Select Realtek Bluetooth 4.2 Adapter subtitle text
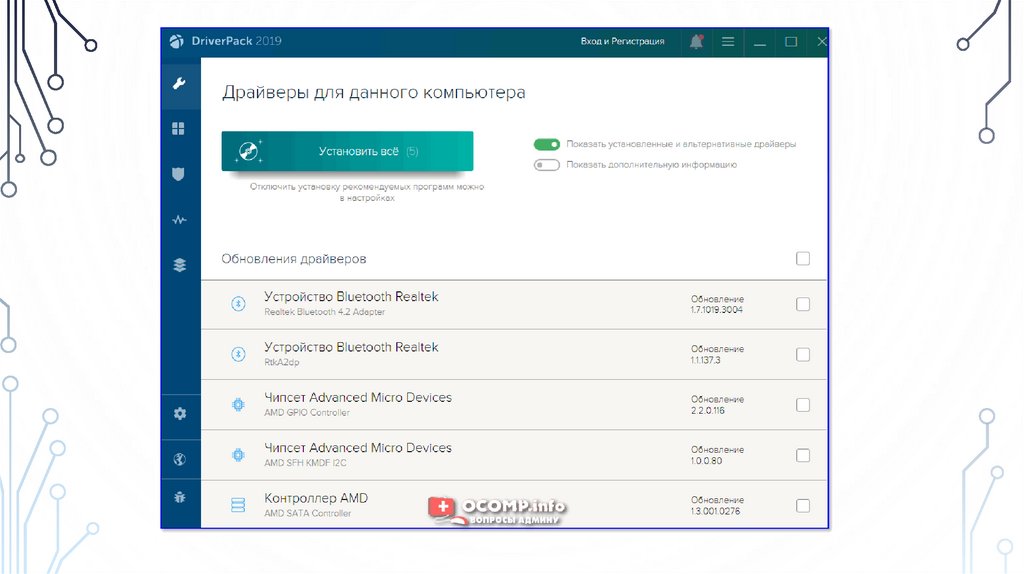The width and height of the screenshot is (1024, 574). tap(325, 312)
